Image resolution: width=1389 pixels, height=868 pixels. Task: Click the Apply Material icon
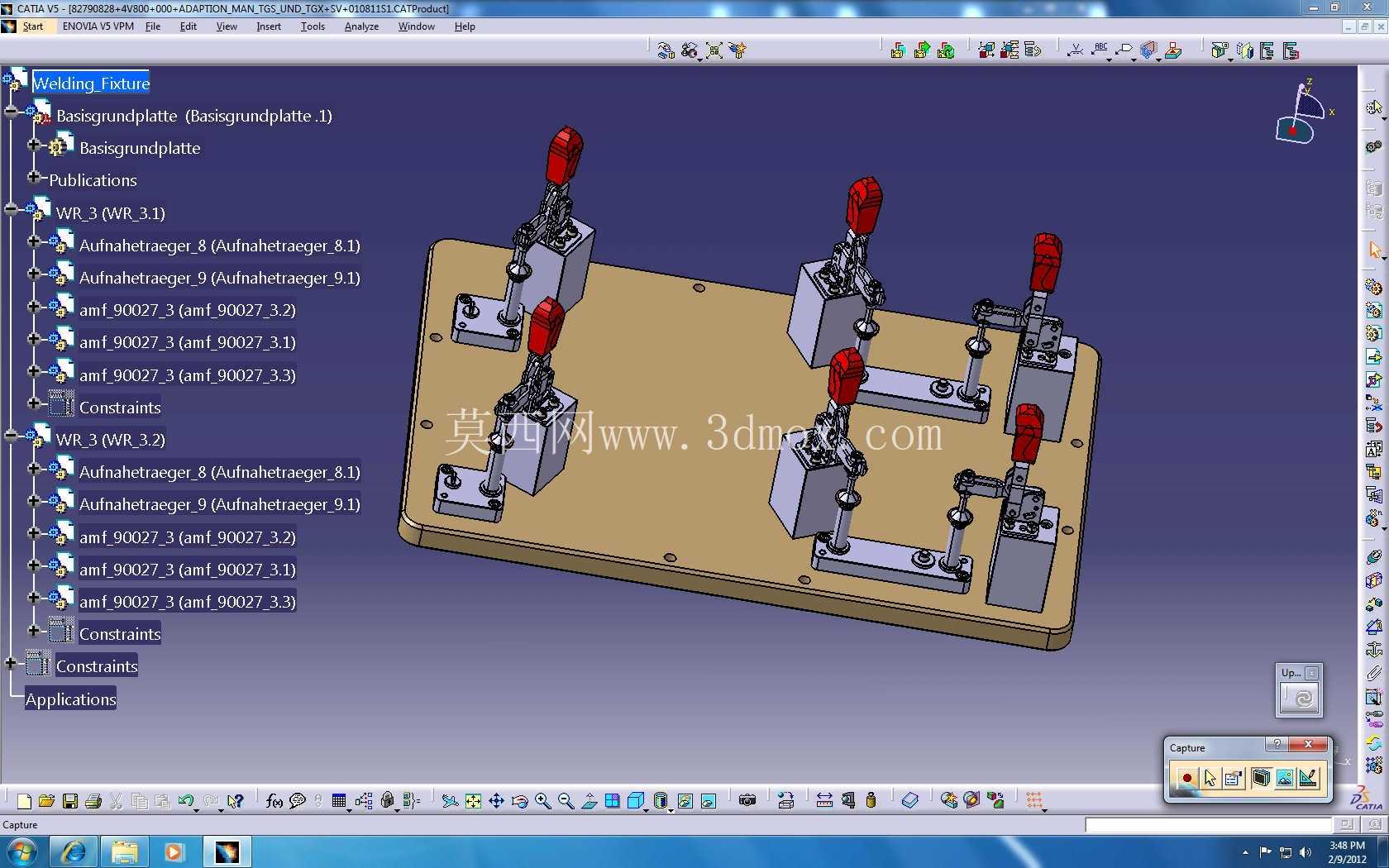tap(909, 800)
